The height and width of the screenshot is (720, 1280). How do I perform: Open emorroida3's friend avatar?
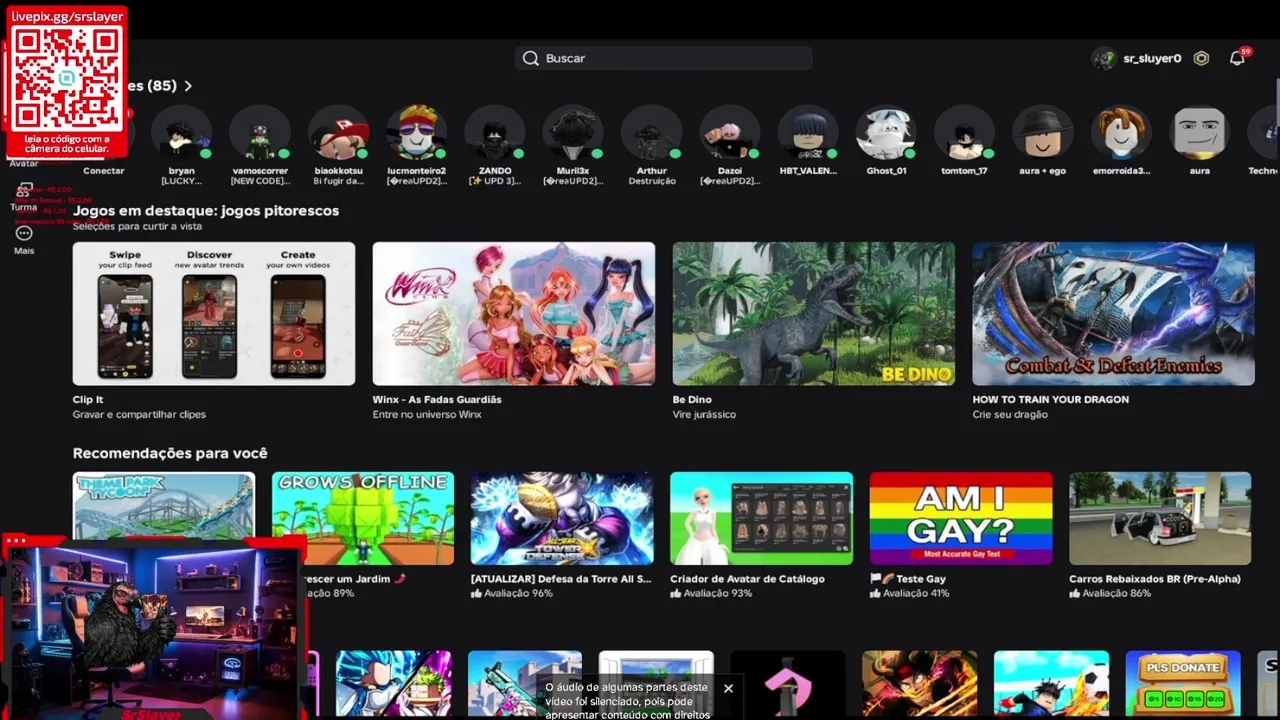[x=1121, y=132]
